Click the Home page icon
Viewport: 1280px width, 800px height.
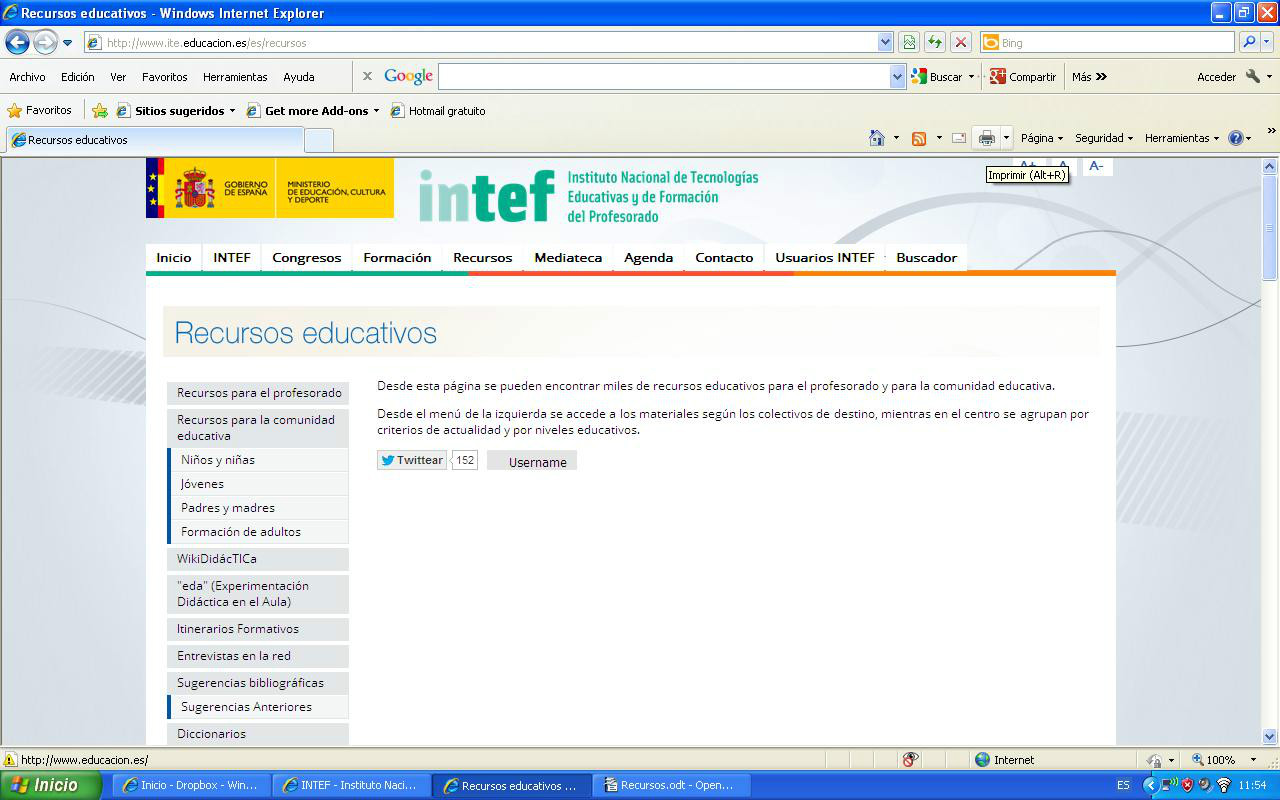877,138
